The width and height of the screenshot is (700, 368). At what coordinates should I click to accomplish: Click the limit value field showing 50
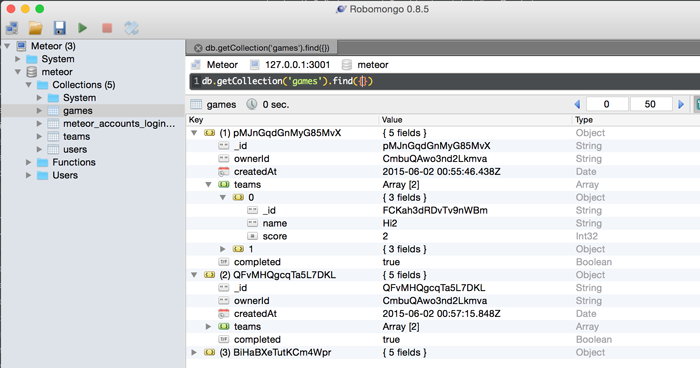(650, 105)
